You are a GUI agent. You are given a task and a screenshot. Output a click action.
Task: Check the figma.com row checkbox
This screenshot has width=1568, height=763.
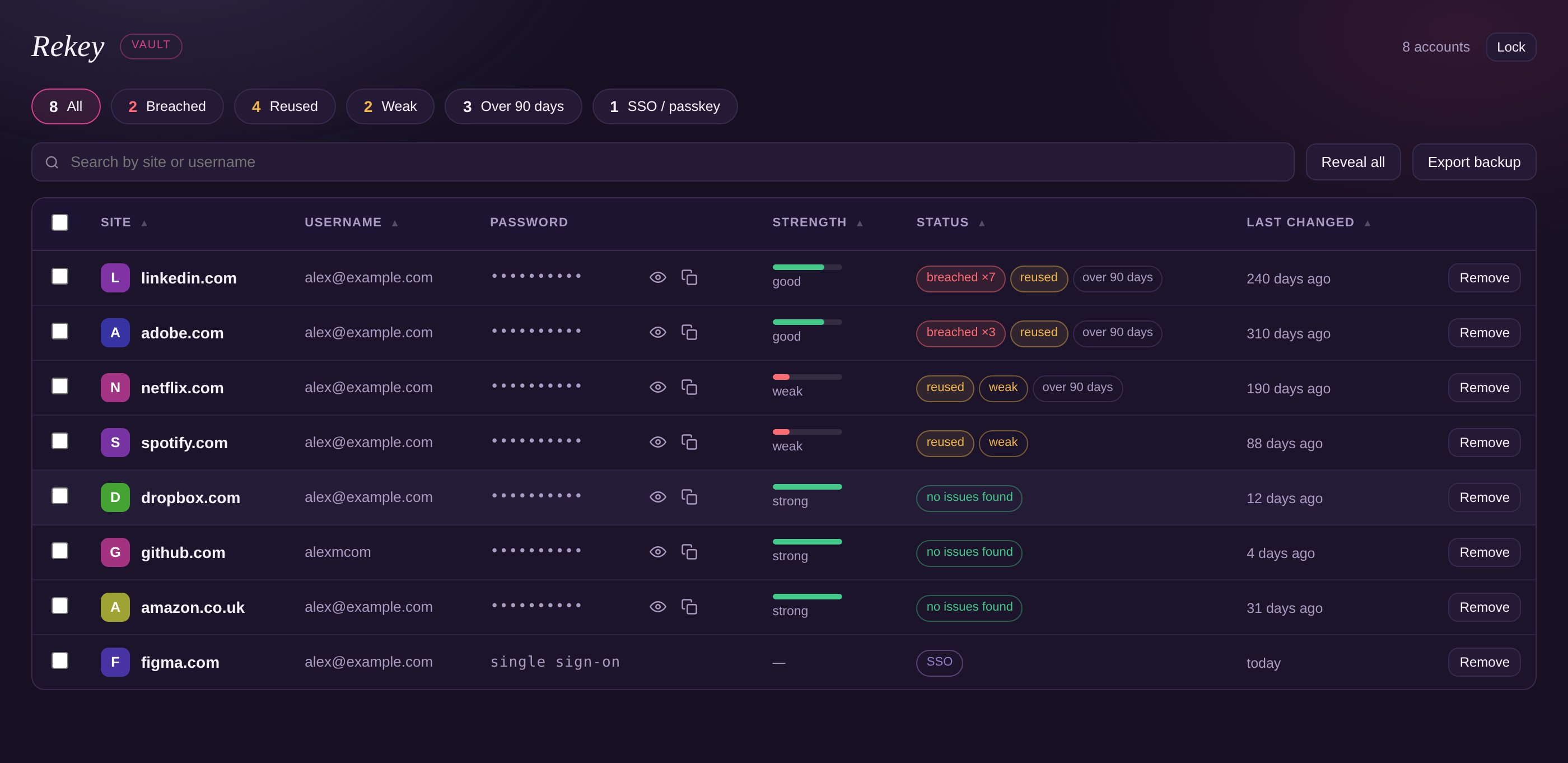(60, 660)
